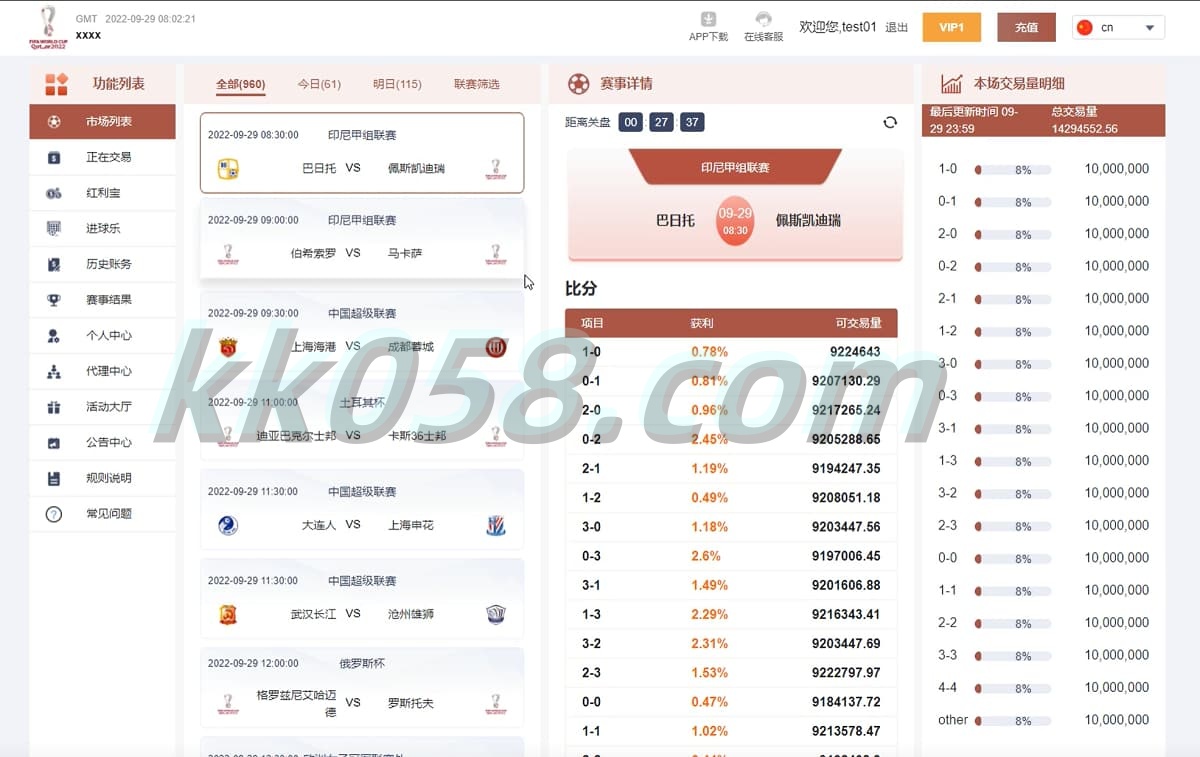
Task: Click the 功能列表 header blocks icon
Action: pyautogui.click(x=56, y=84)
